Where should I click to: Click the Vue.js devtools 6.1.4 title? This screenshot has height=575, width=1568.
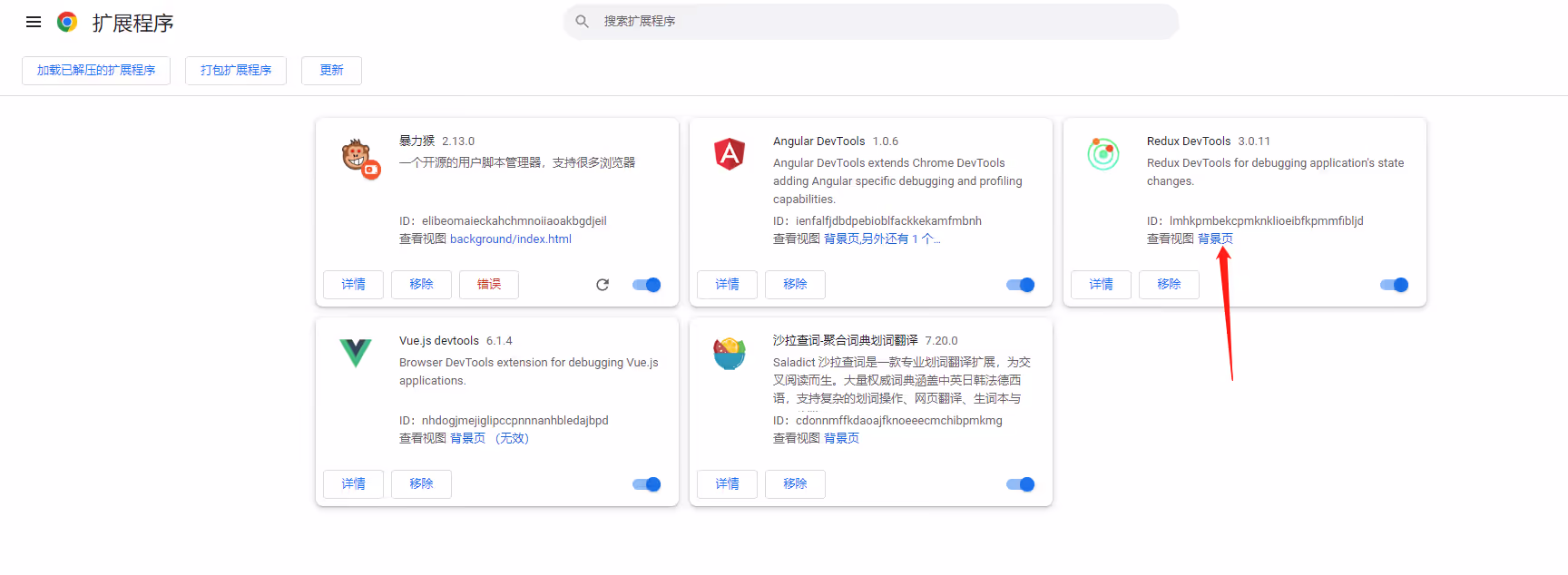[x=456, y=341]
